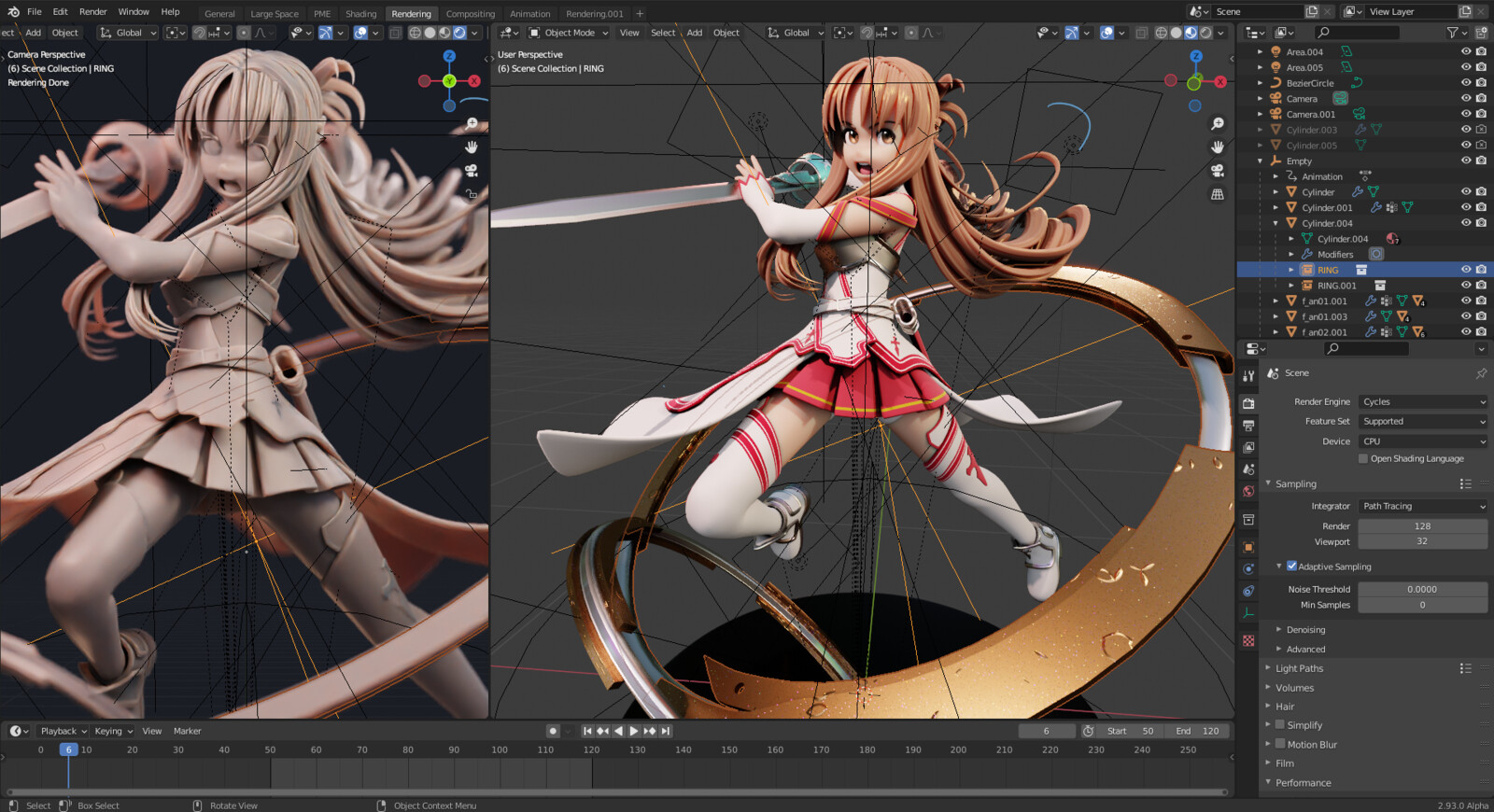The width and height of the screenshot is (1494, 812).
Task: Hide BezierCircle with its eye icon
Action: (x=1466, y=83)
